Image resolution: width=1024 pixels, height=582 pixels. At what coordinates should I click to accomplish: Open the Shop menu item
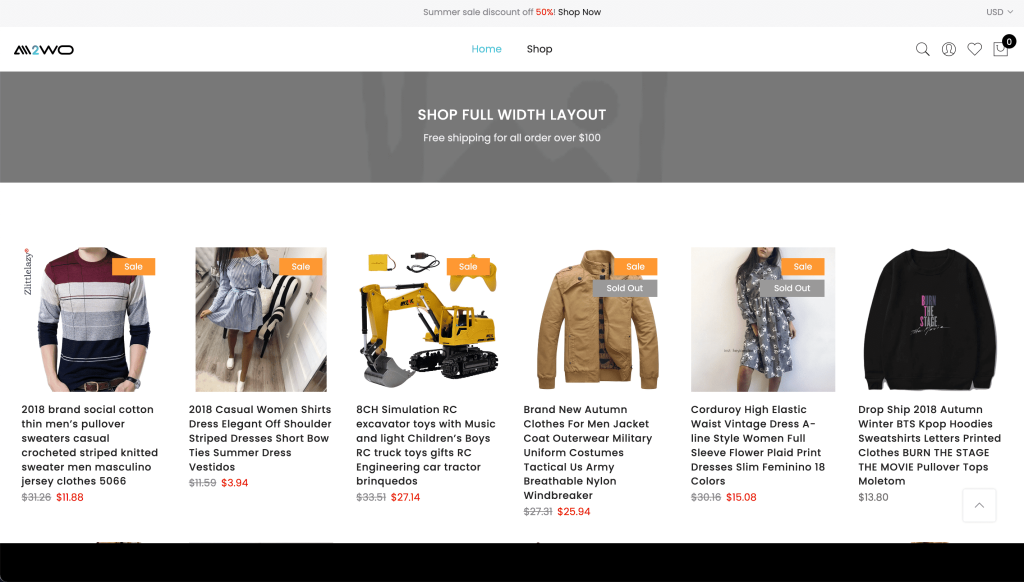coord(539,49)
